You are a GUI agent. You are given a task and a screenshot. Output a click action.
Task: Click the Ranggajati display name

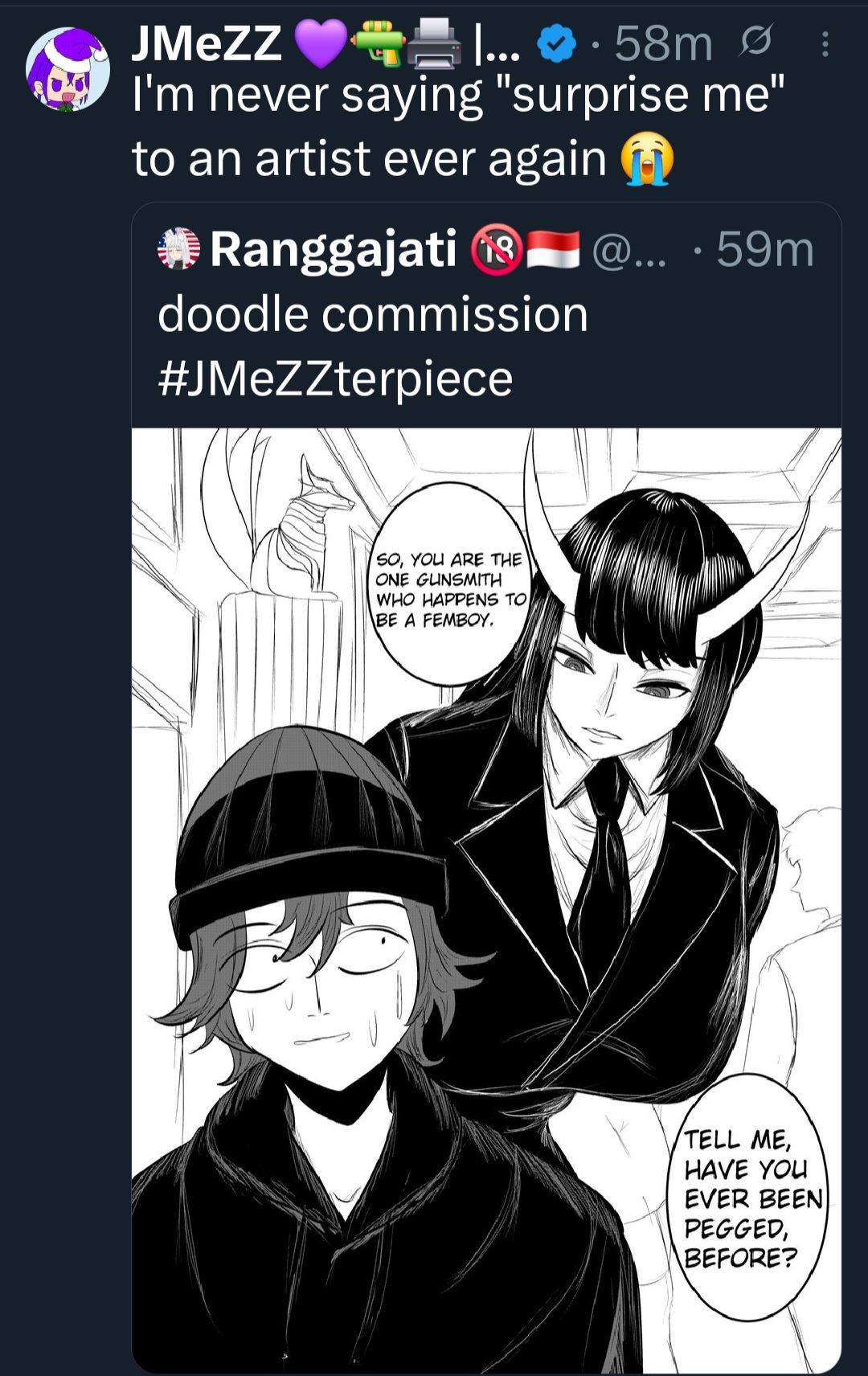point(333,249)
